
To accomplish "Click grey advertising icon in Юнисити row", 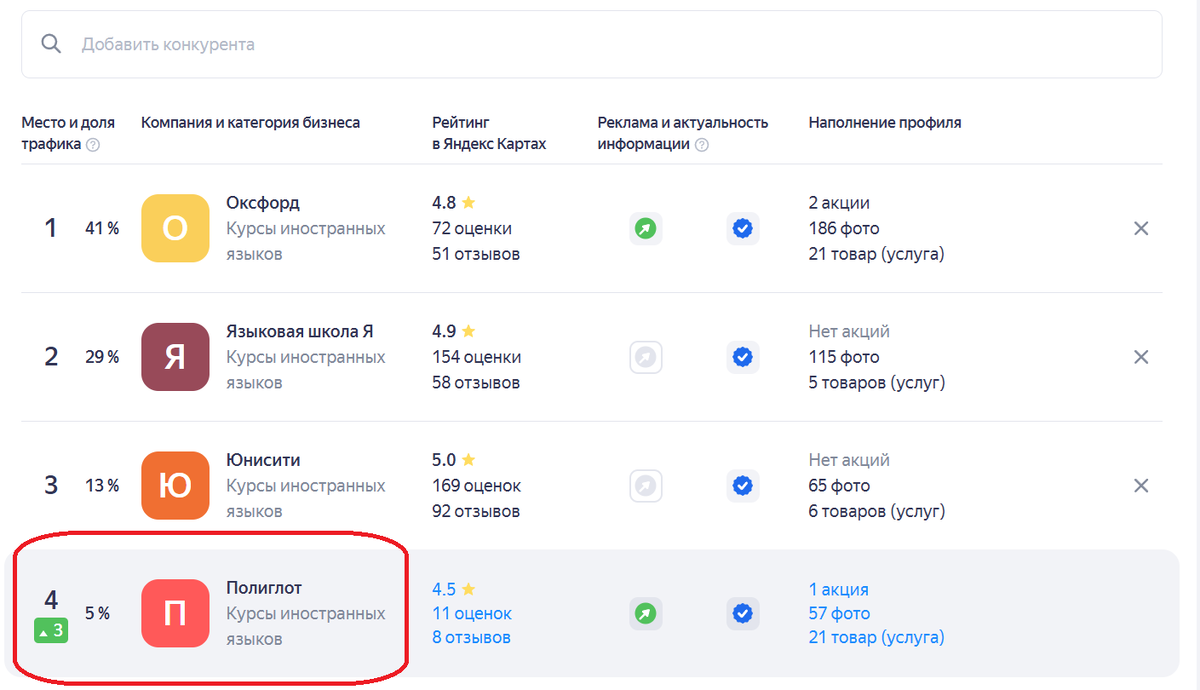I will [x=646, y=486].
